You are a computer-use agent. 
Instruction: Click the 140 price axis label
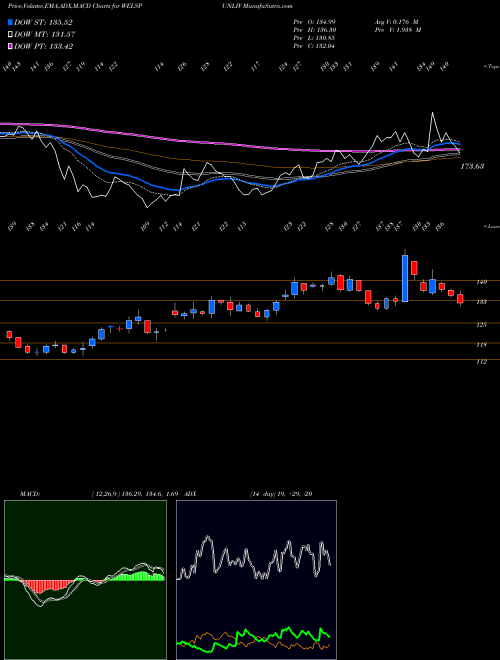[x=481, y=282]
